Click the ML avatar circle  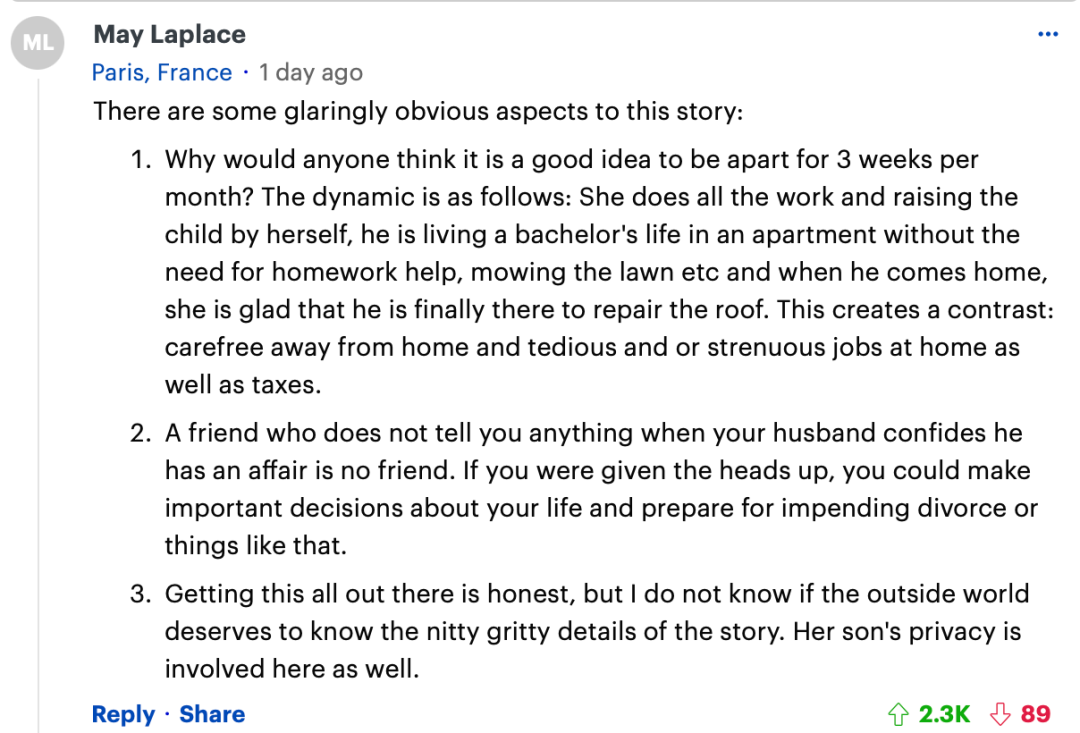pos(37,43)
